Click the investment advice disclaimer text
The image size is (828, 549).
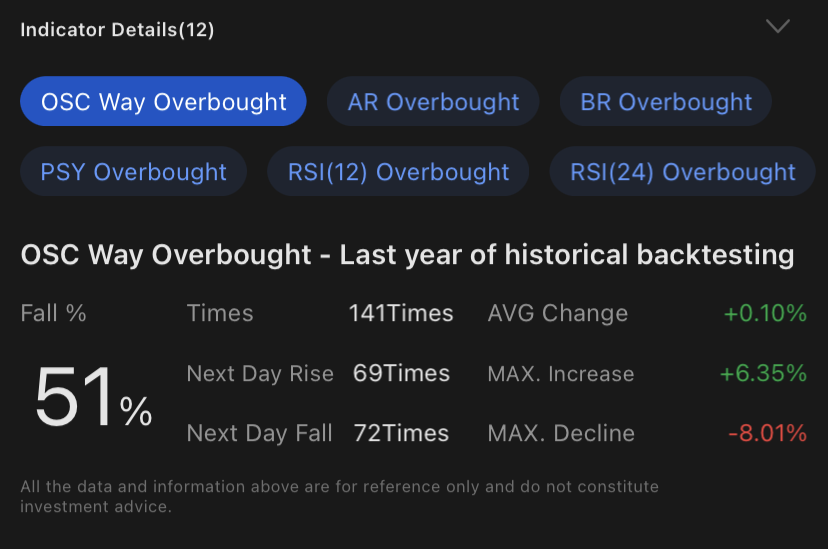point(340,496)
